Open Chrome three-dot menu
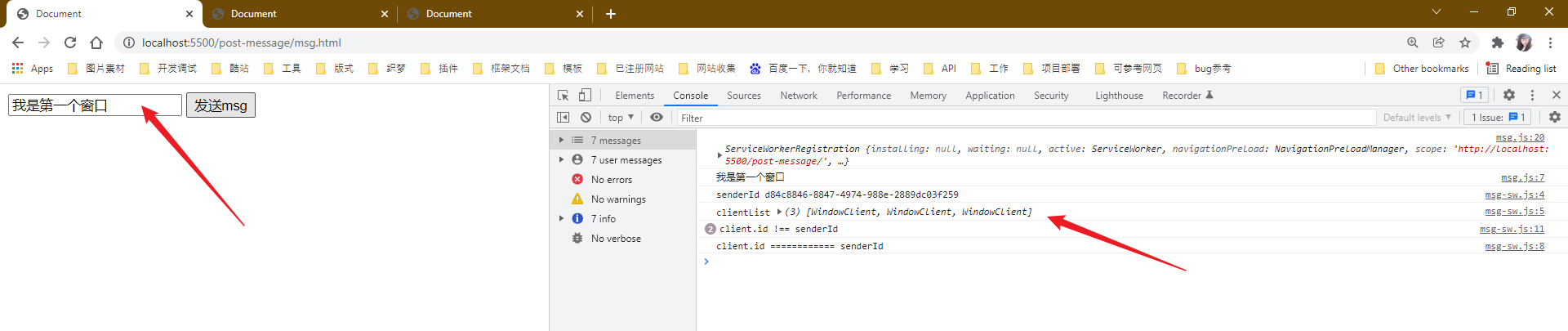1568x331 pixels. 1550,42
